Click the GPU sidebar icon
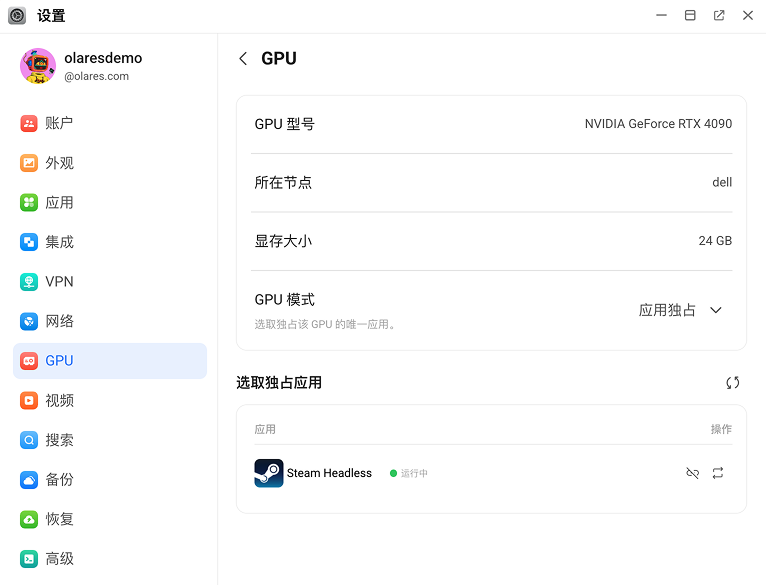This screenshot has height=585, width=766. 29,361
